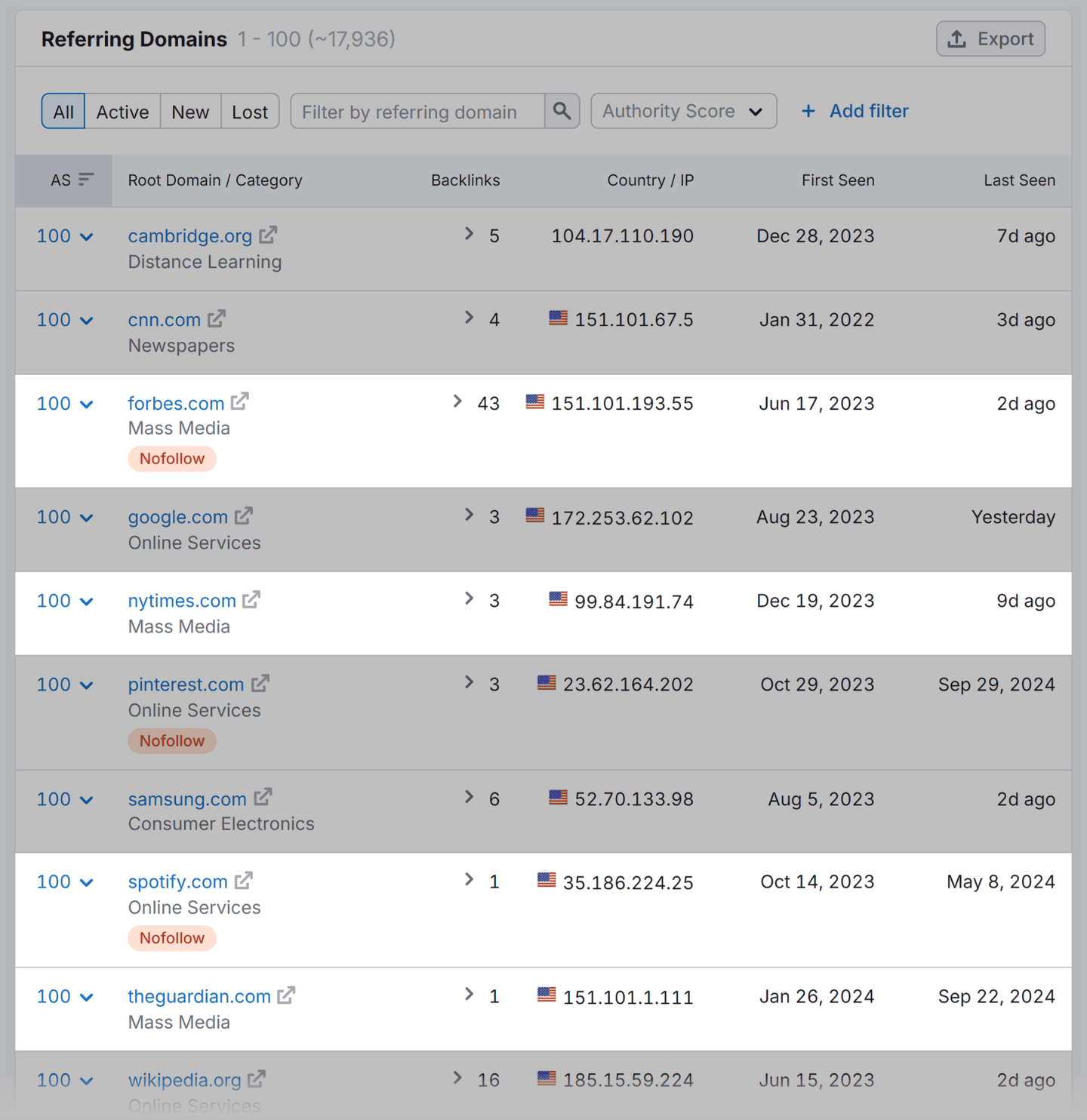The image size is (1087, 1120).
Task: Switch to the Lost tab
Action: click(250, 112)
